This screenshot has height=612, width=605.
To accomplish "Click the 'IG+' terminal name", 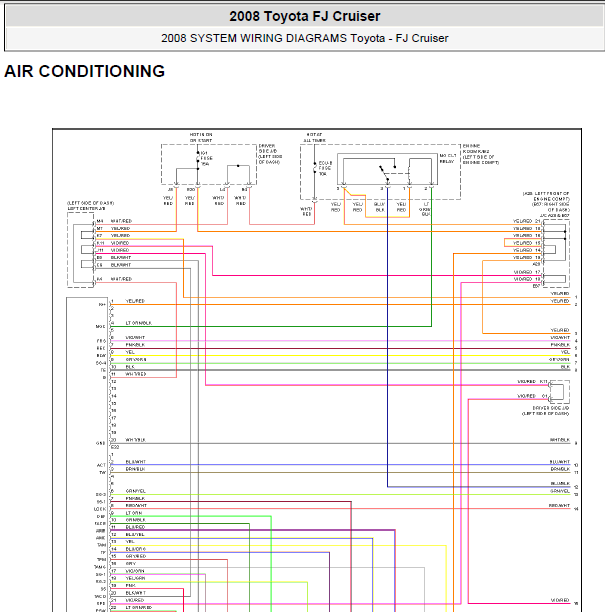I will [102, 304].
